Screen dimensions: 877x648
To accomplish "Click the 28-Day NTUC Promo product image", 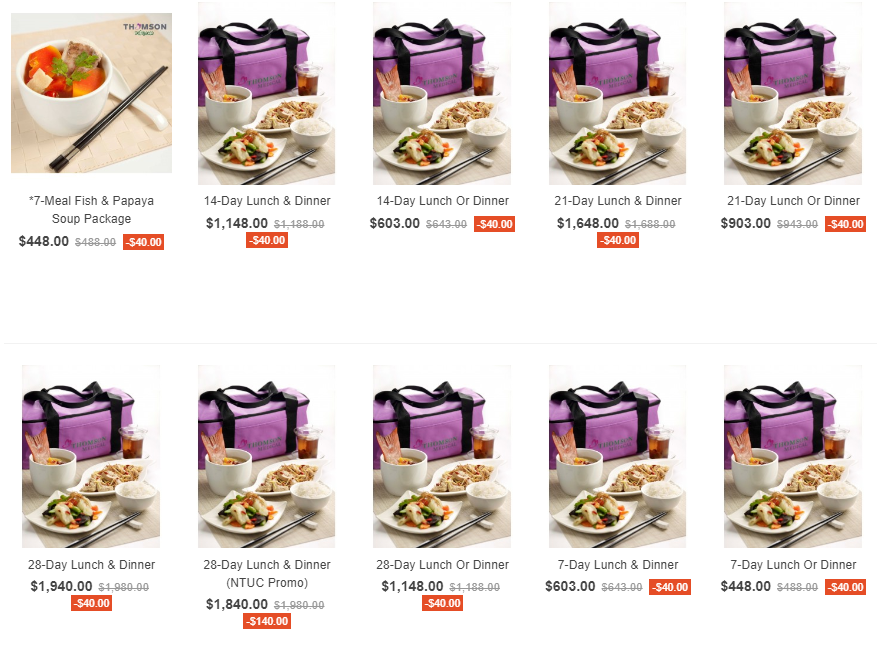I will click(266, 457).
